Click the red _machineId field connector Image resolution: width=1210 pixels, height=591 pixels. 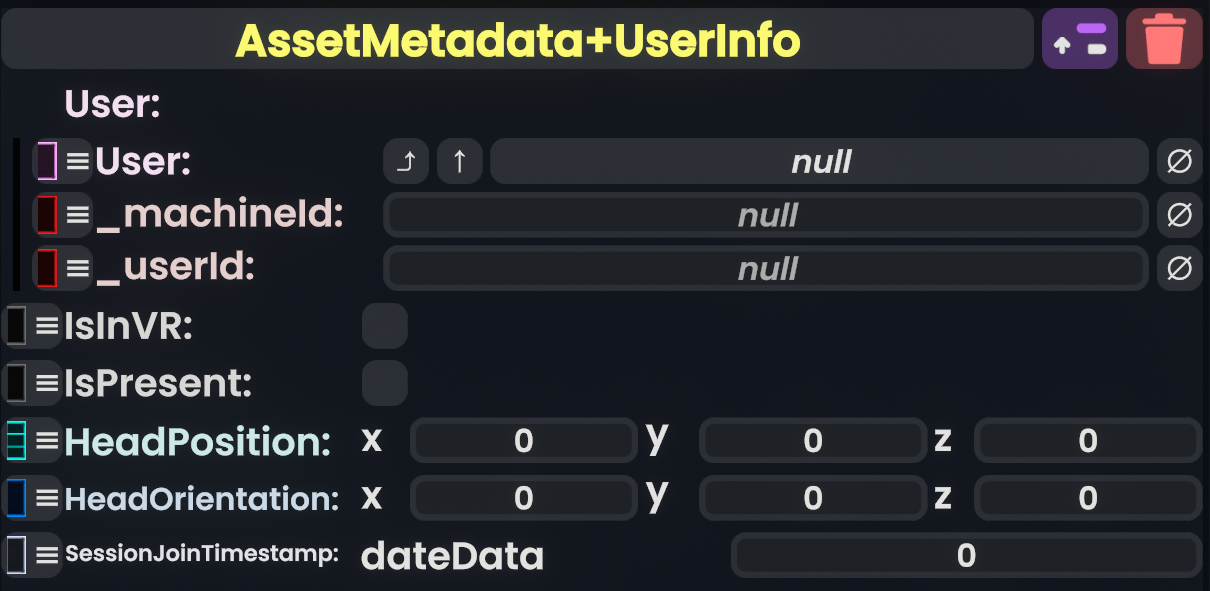(46, 214)
